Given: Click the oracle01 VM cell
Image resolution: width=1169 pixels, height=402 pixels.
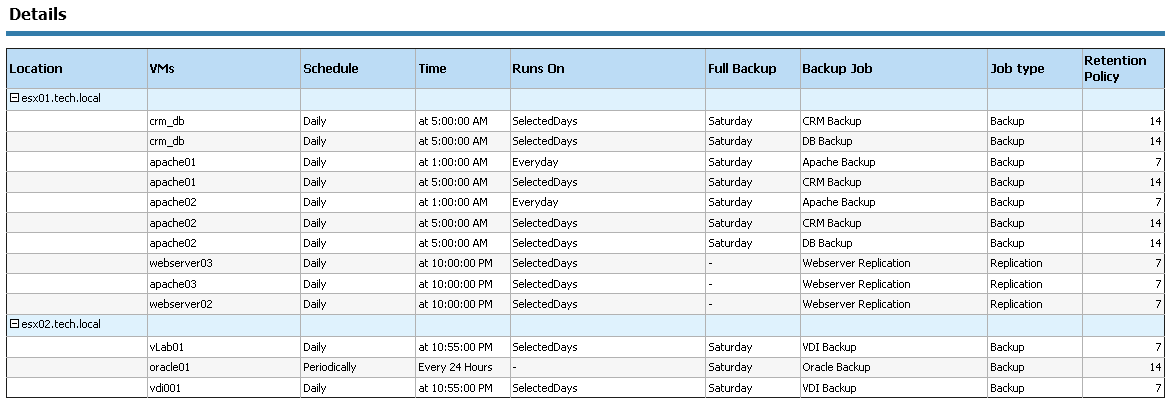Looking at the screenshot, I should [x=170, y=367].
